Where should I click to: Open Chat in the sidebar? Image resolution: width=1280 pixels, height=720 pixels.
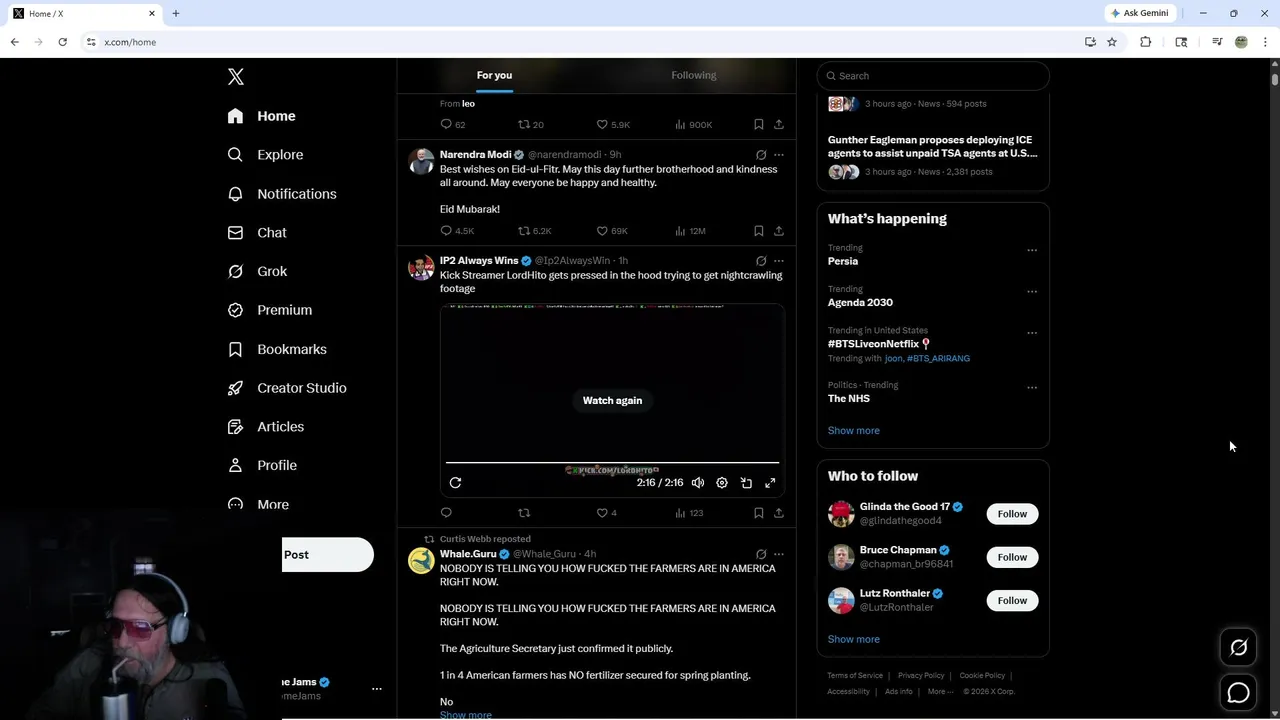(x=257, y=232)
